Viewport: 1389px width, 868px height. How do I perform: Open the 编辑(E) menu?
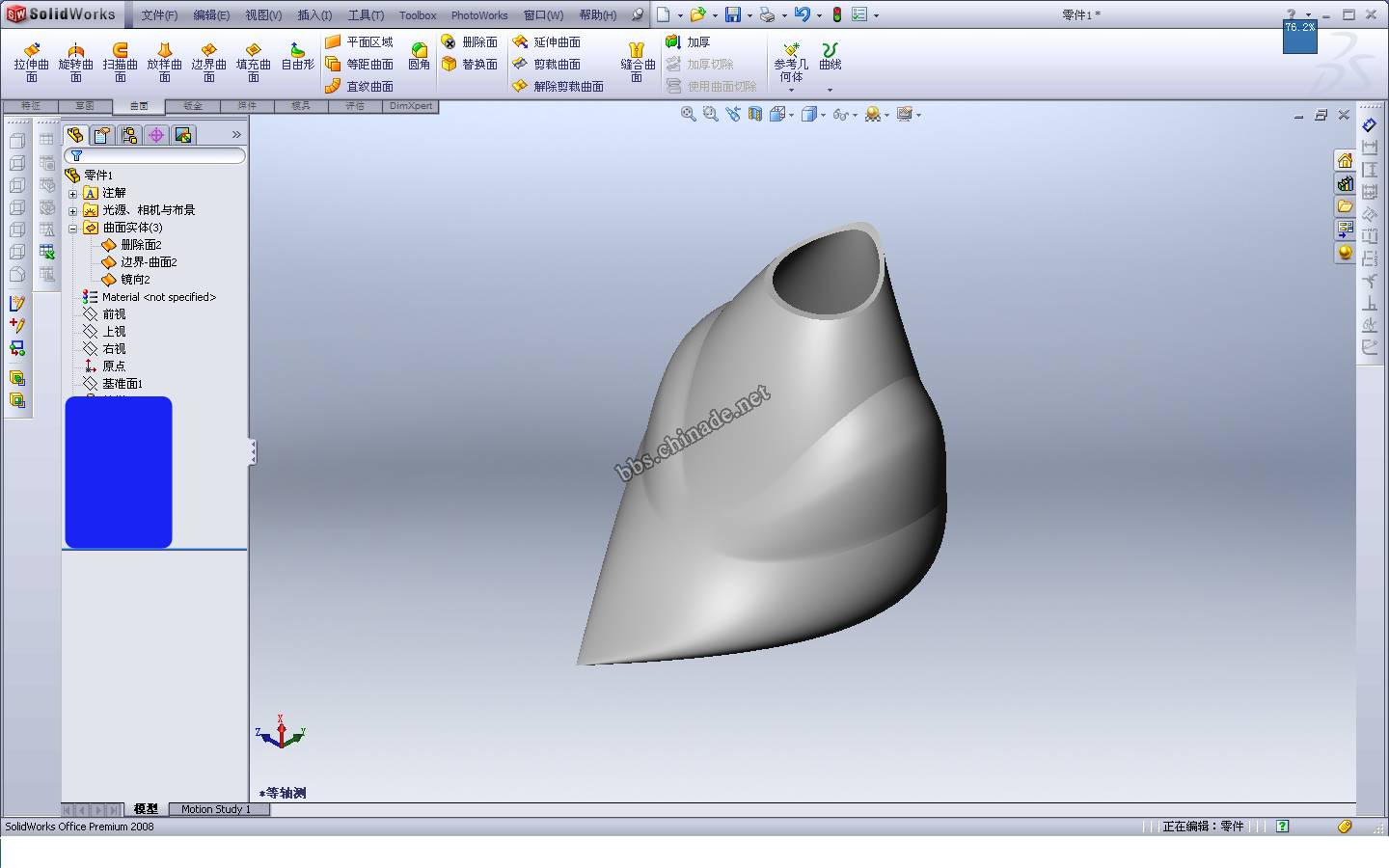[211, 15]
